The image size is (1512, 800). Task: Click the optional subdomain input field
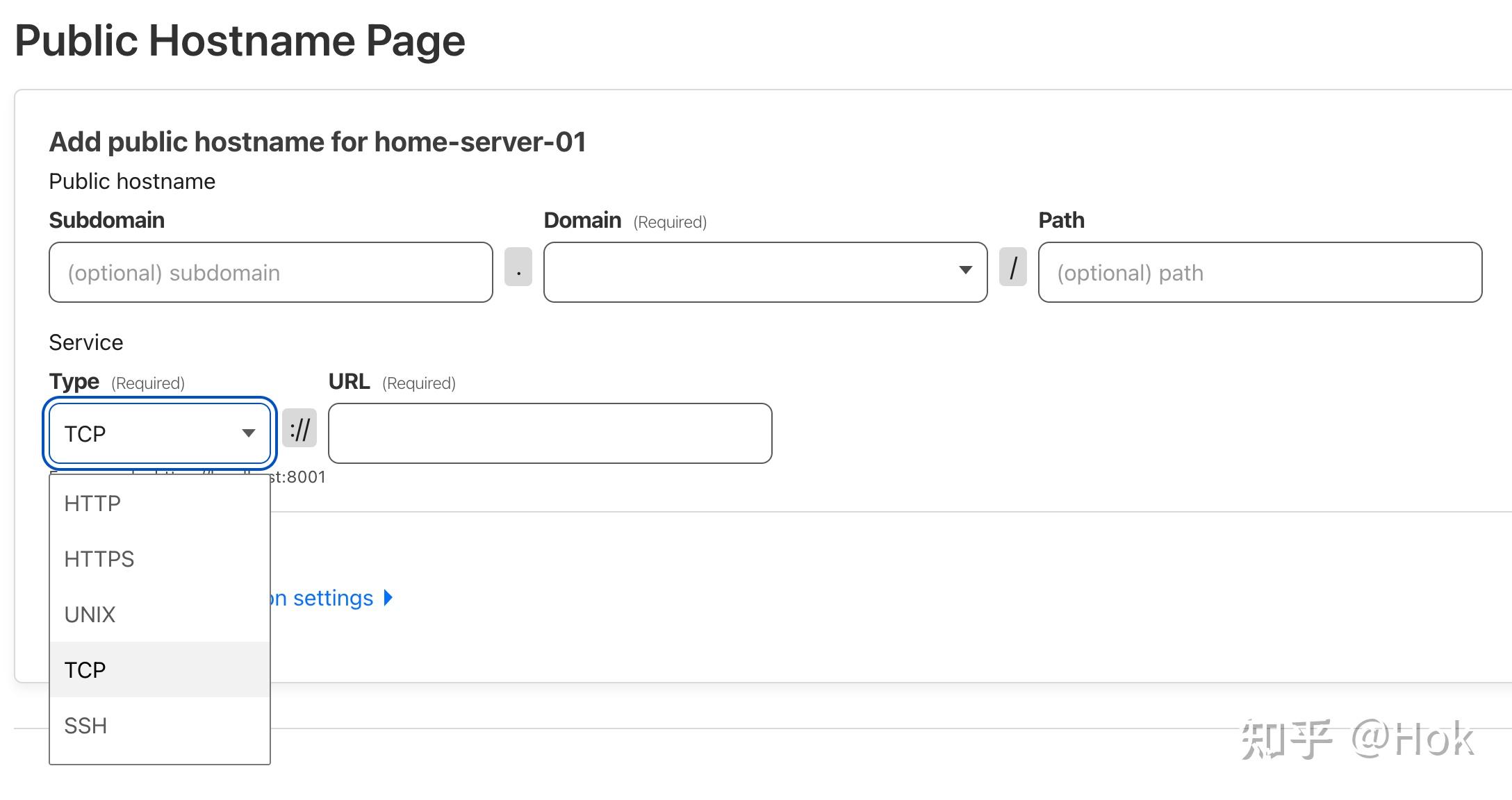point(270,272)
